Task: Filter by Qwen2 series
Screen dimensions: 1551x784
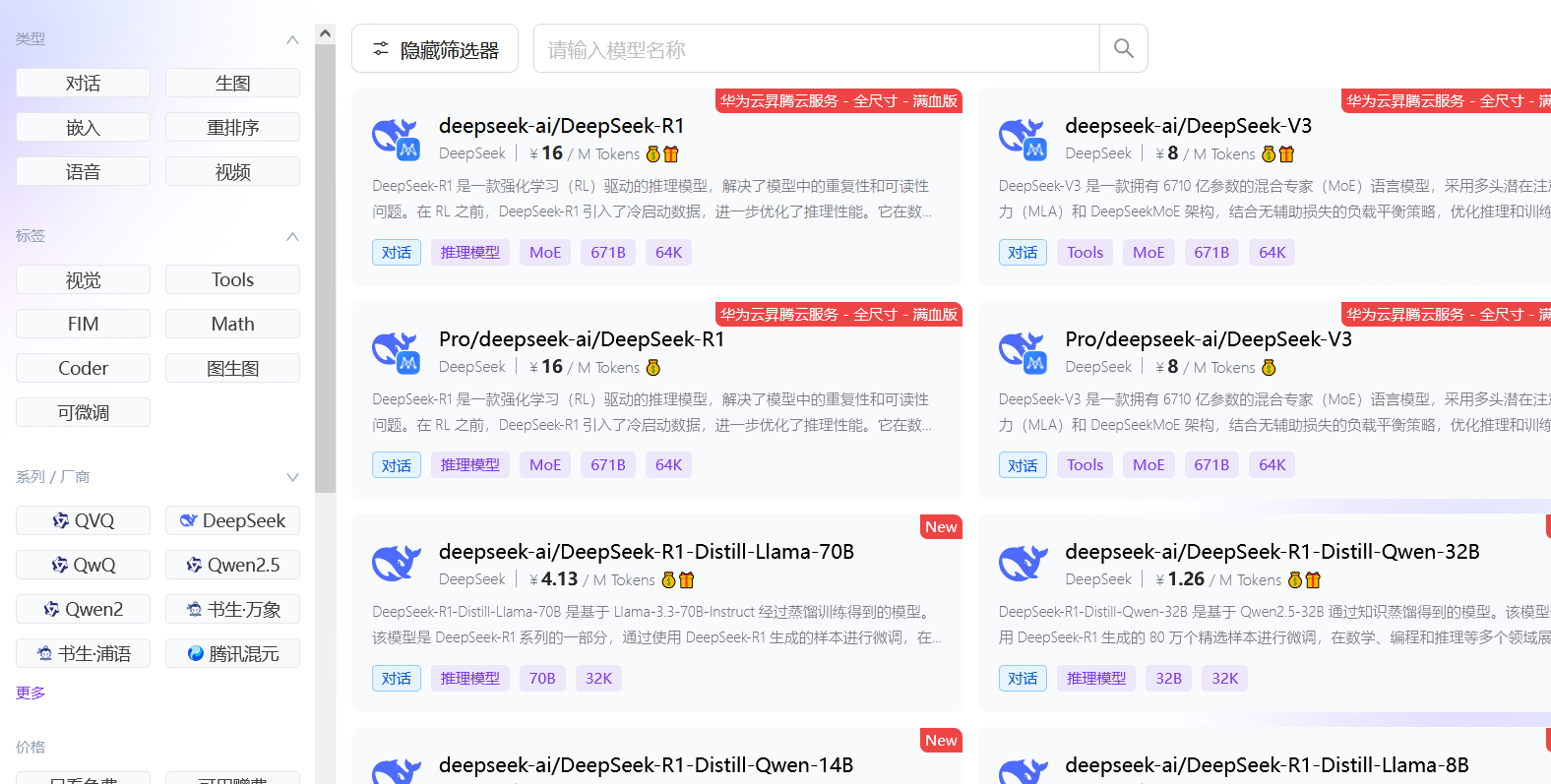Action: click(83, 609)
